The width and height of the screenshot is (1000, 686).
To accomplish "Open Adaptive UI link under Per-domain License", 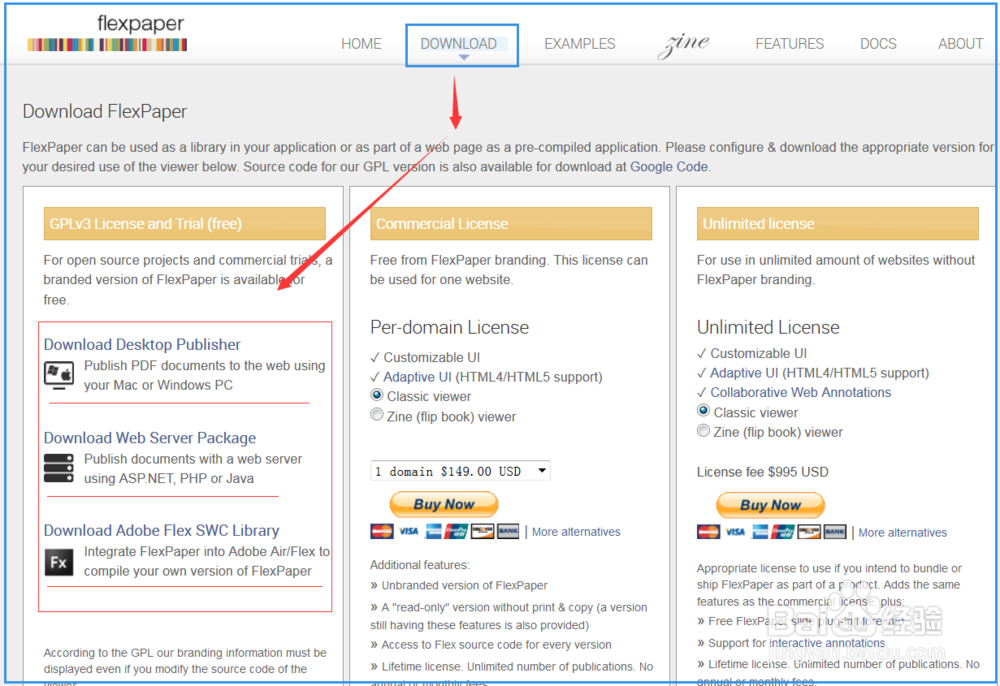I will (x=417, y=377).
